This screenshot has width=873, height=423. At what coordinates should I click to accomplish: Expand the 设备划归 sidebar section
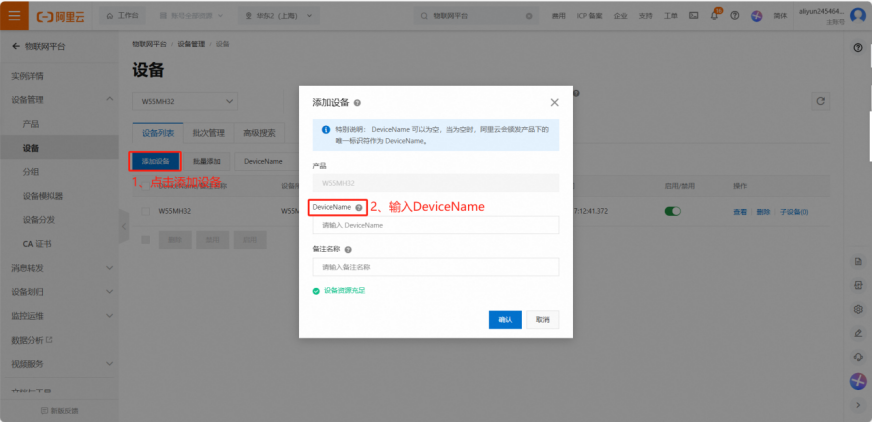110,292
